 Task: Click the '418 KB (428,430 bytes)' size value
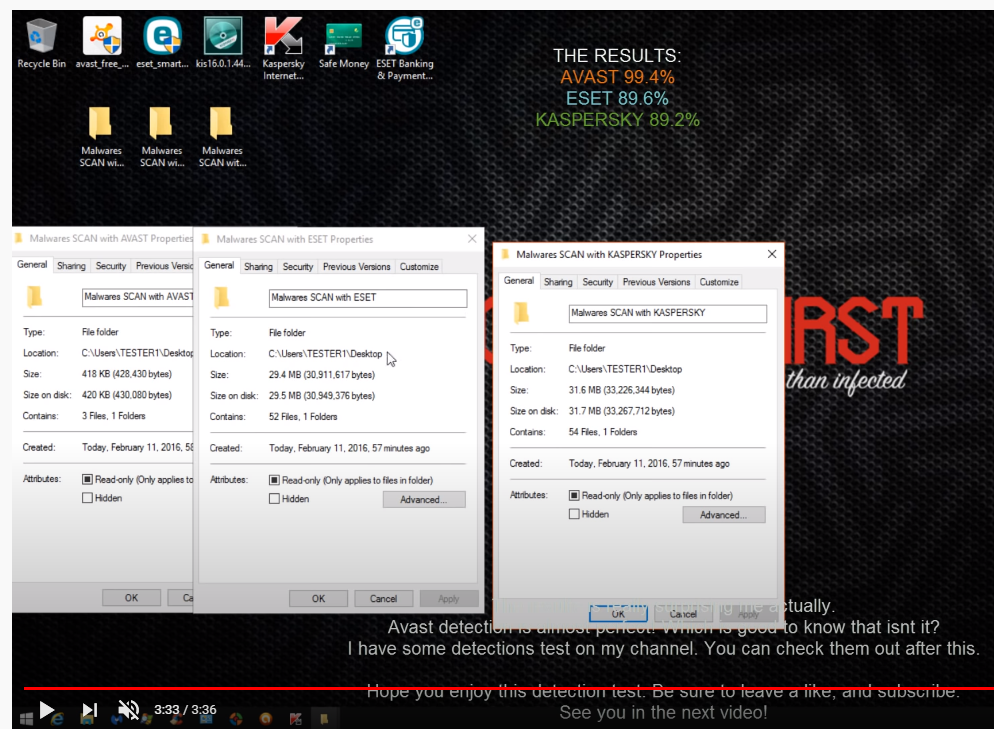127,374
